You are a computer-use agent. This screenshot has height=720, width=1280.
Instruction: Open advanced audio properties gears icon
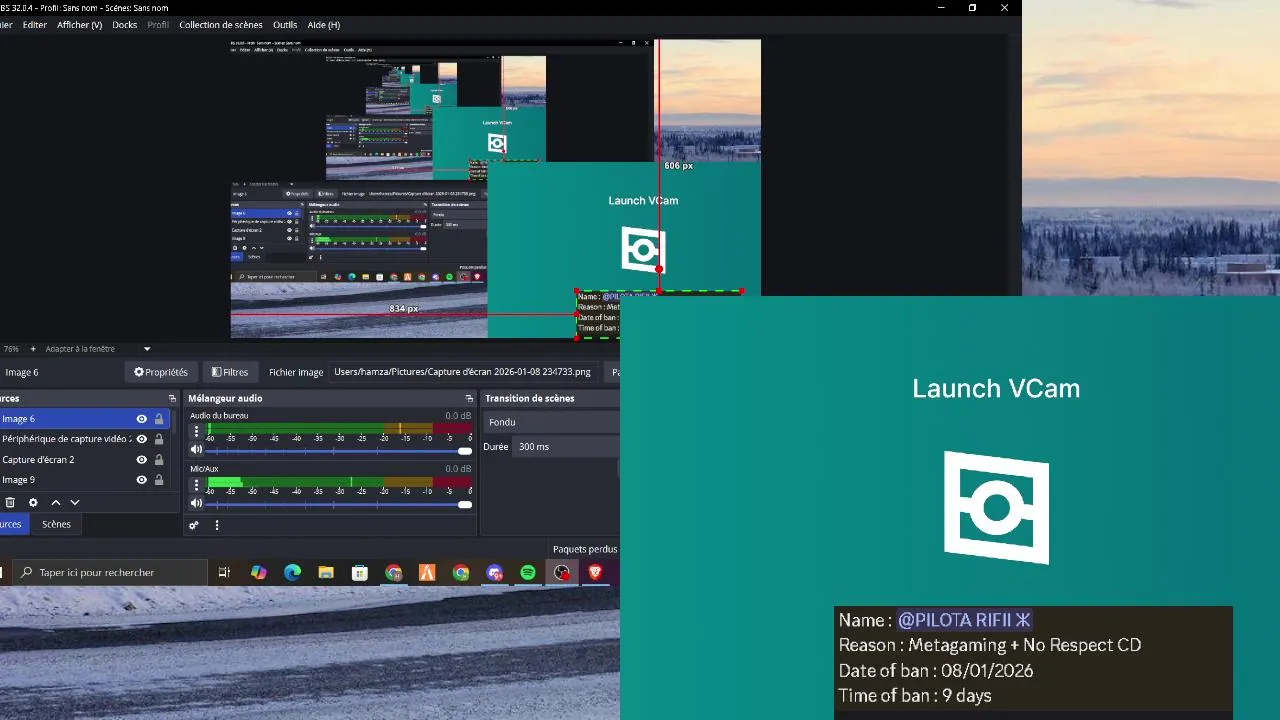coord(194,525)
